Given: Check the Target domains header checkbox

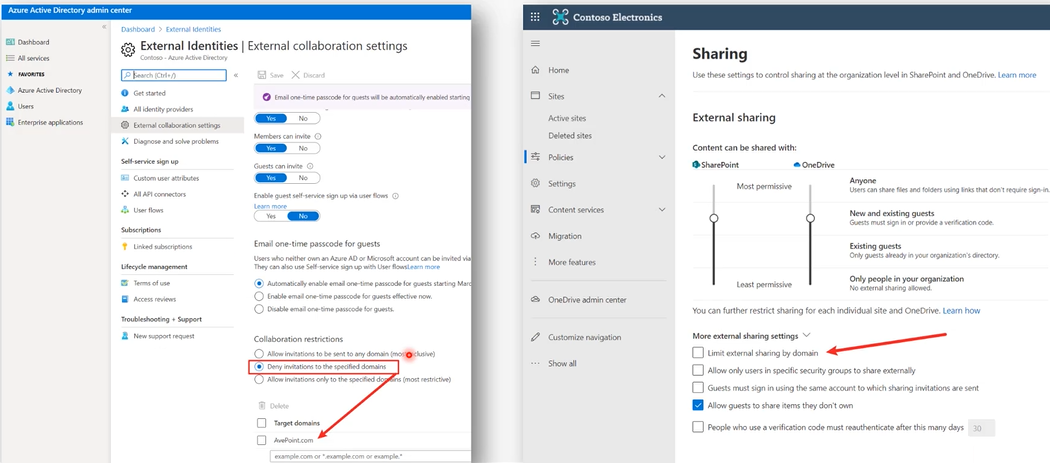Looking at the screenshot, I should click(262, 423).
